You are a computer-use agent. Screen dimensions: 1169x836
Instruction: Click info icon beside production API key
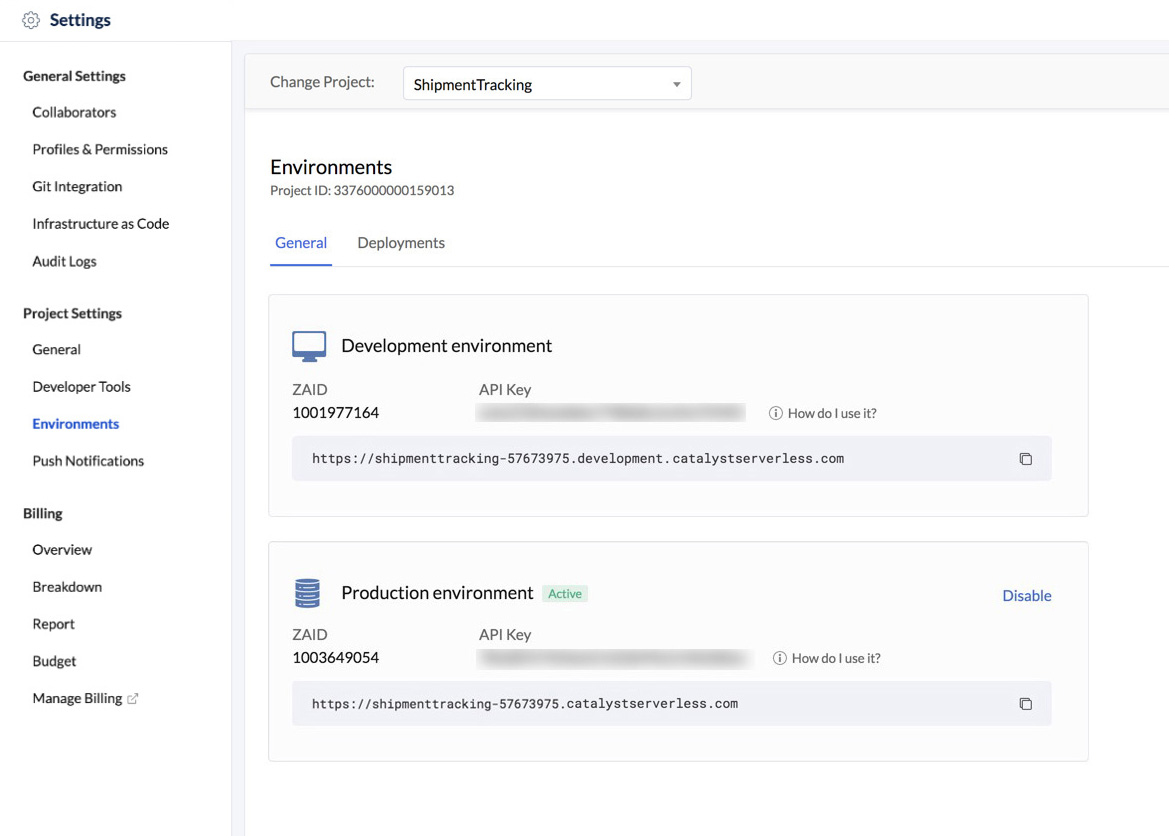click(x=779, y=658)
